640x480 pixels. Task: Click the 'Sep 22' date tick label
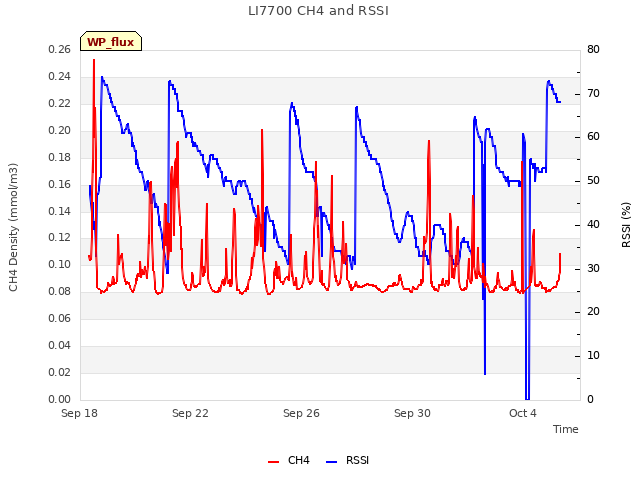tap(190, 413)
